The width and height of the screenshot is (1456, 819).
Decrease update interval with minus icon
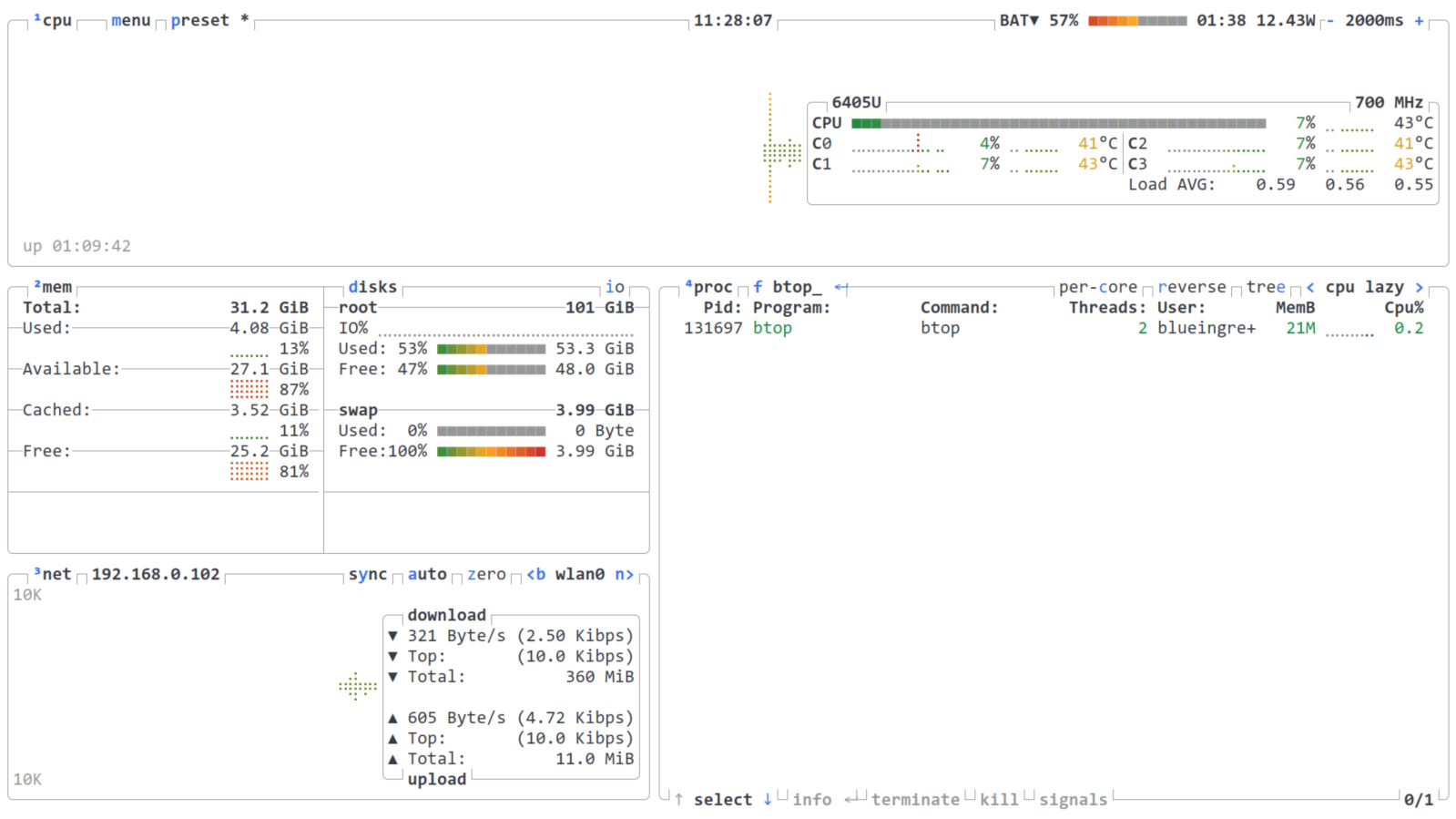click(1329, 20)
